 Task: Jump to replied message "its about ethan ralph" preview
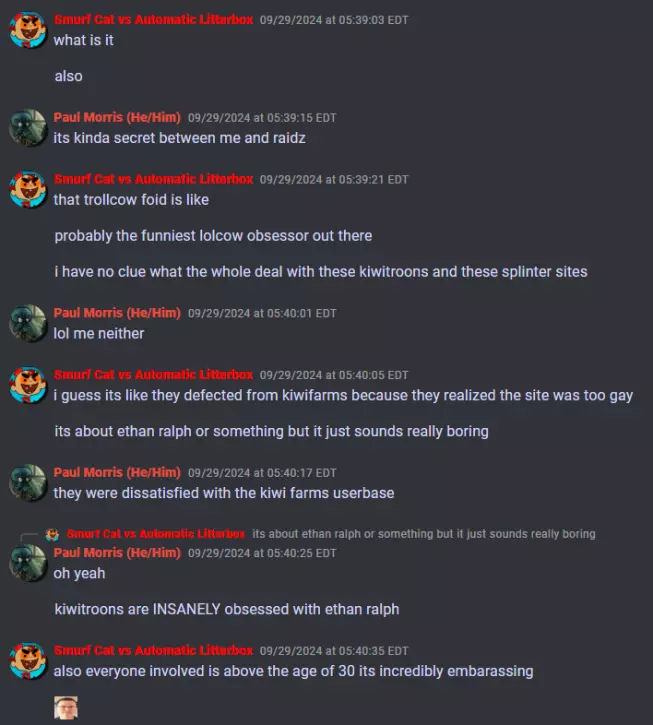(424, 534)
